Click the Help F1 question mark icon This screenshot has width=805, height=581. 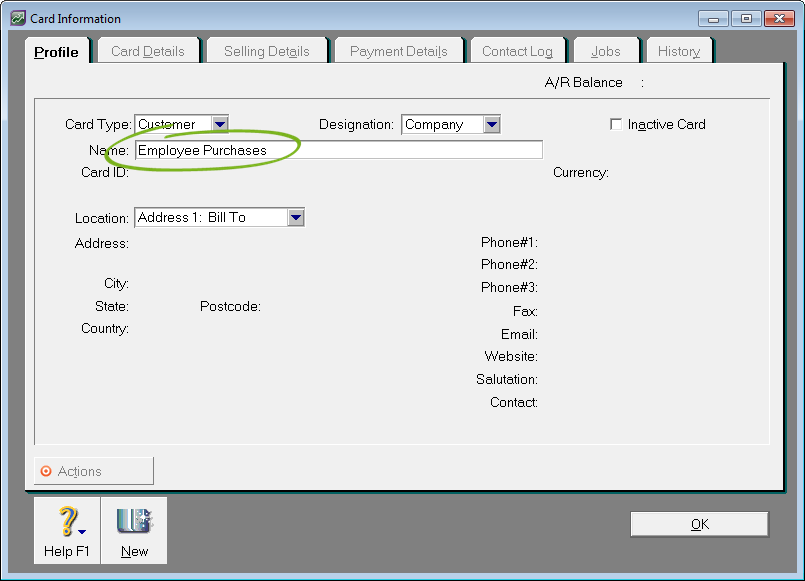[67, 522]
